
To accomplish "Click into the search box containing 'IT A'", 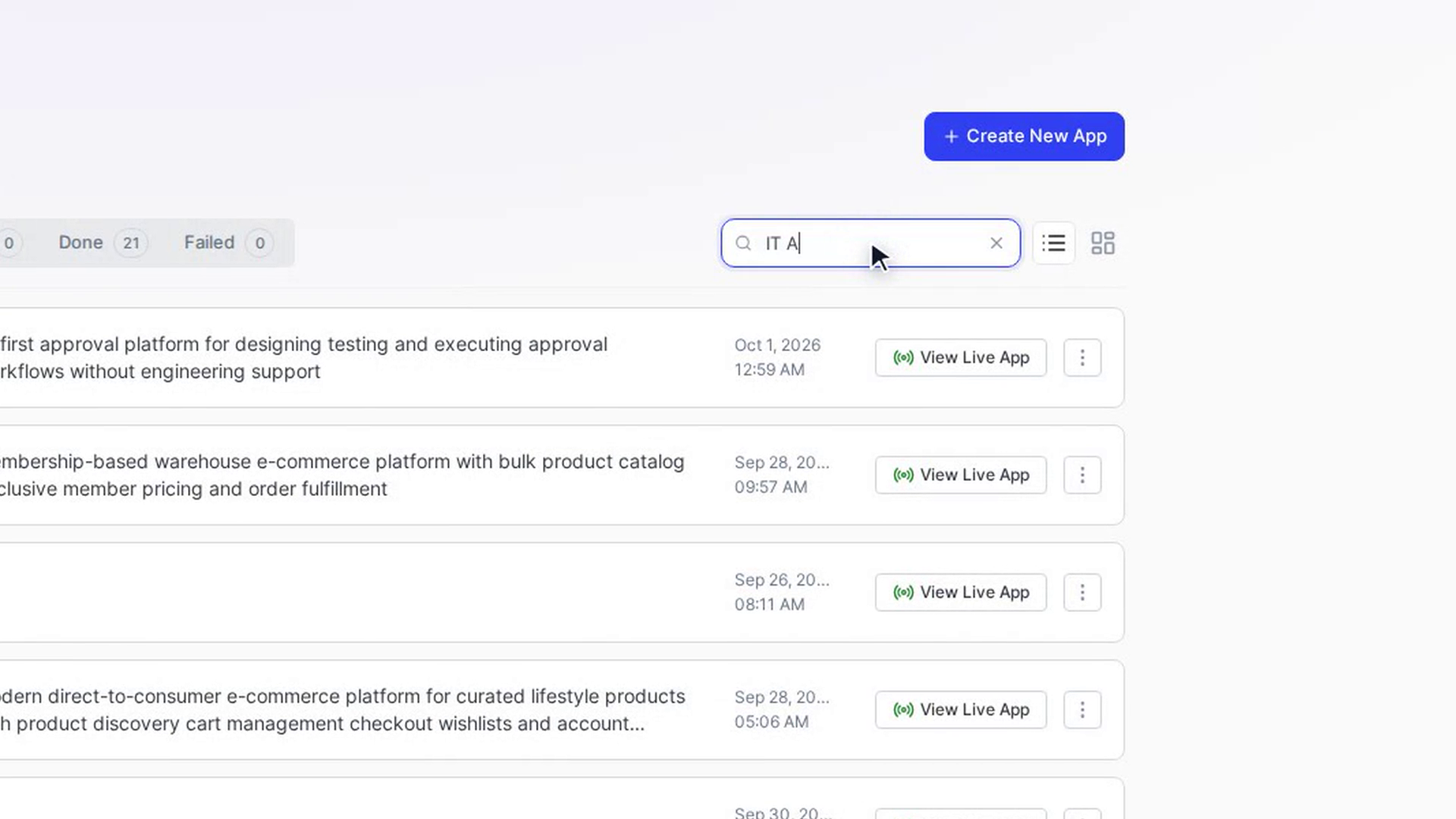I will pos(870,243).
